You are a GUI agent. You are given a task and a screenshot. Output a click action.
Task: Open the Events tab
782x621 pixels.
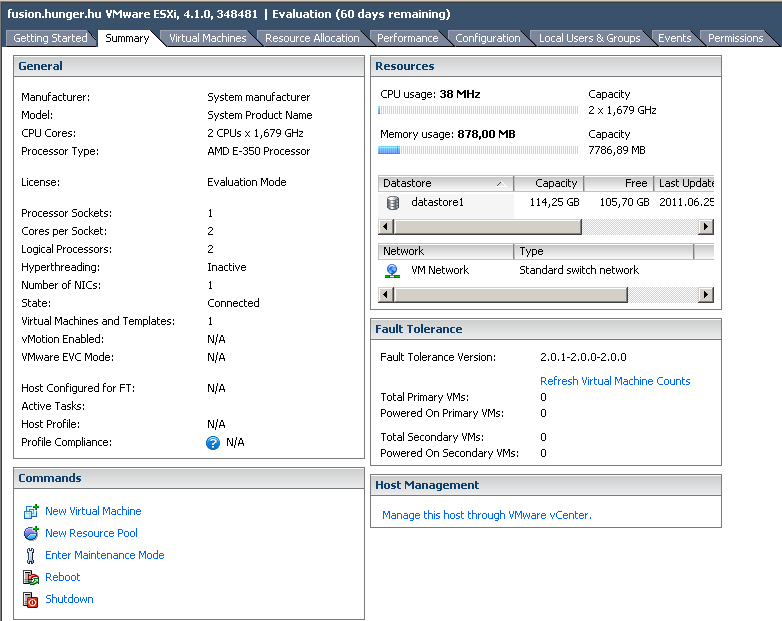click(x=674, y=38)
